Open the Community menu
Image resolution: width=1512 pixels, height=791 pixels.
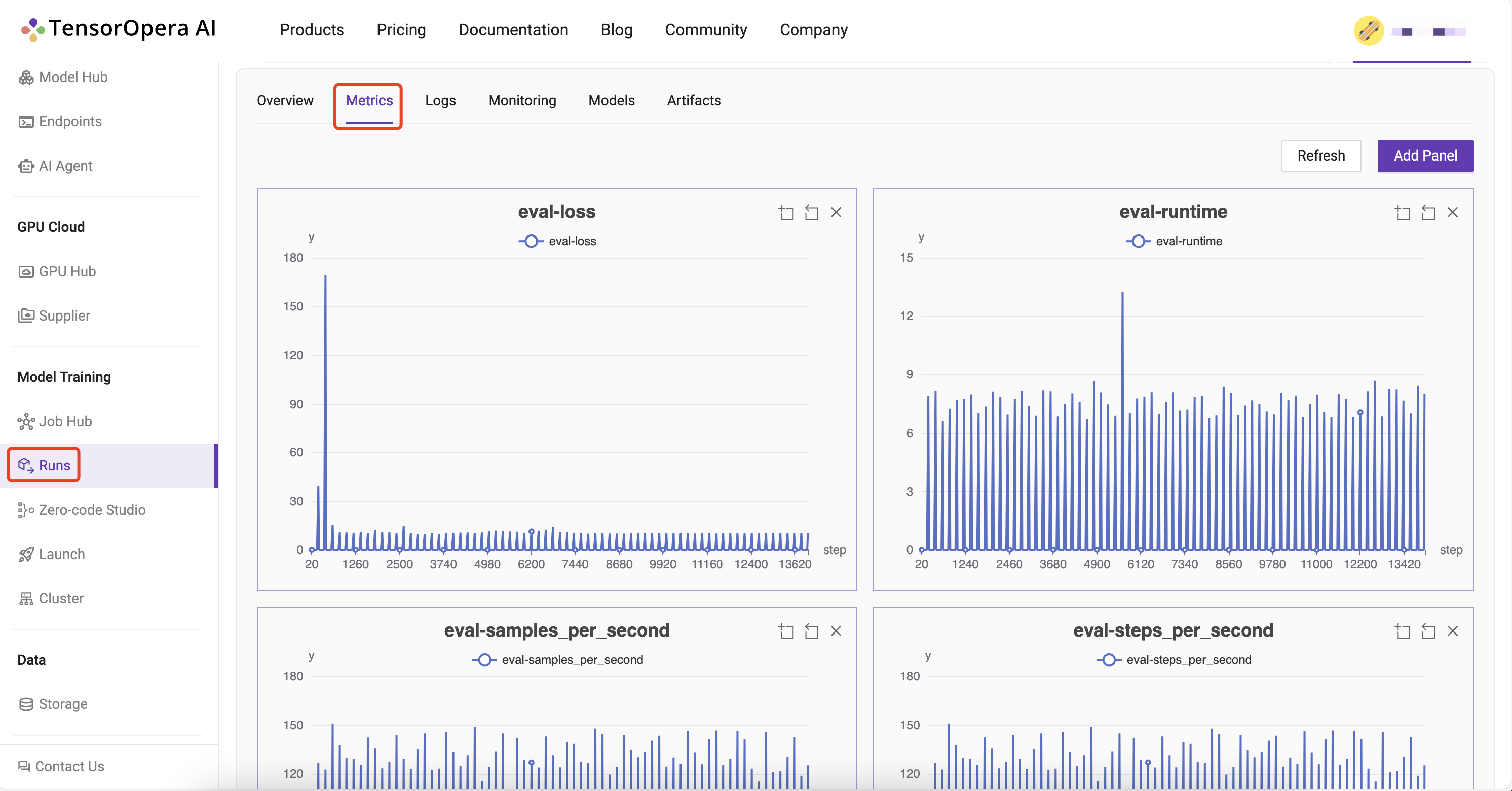coord(706,30)
